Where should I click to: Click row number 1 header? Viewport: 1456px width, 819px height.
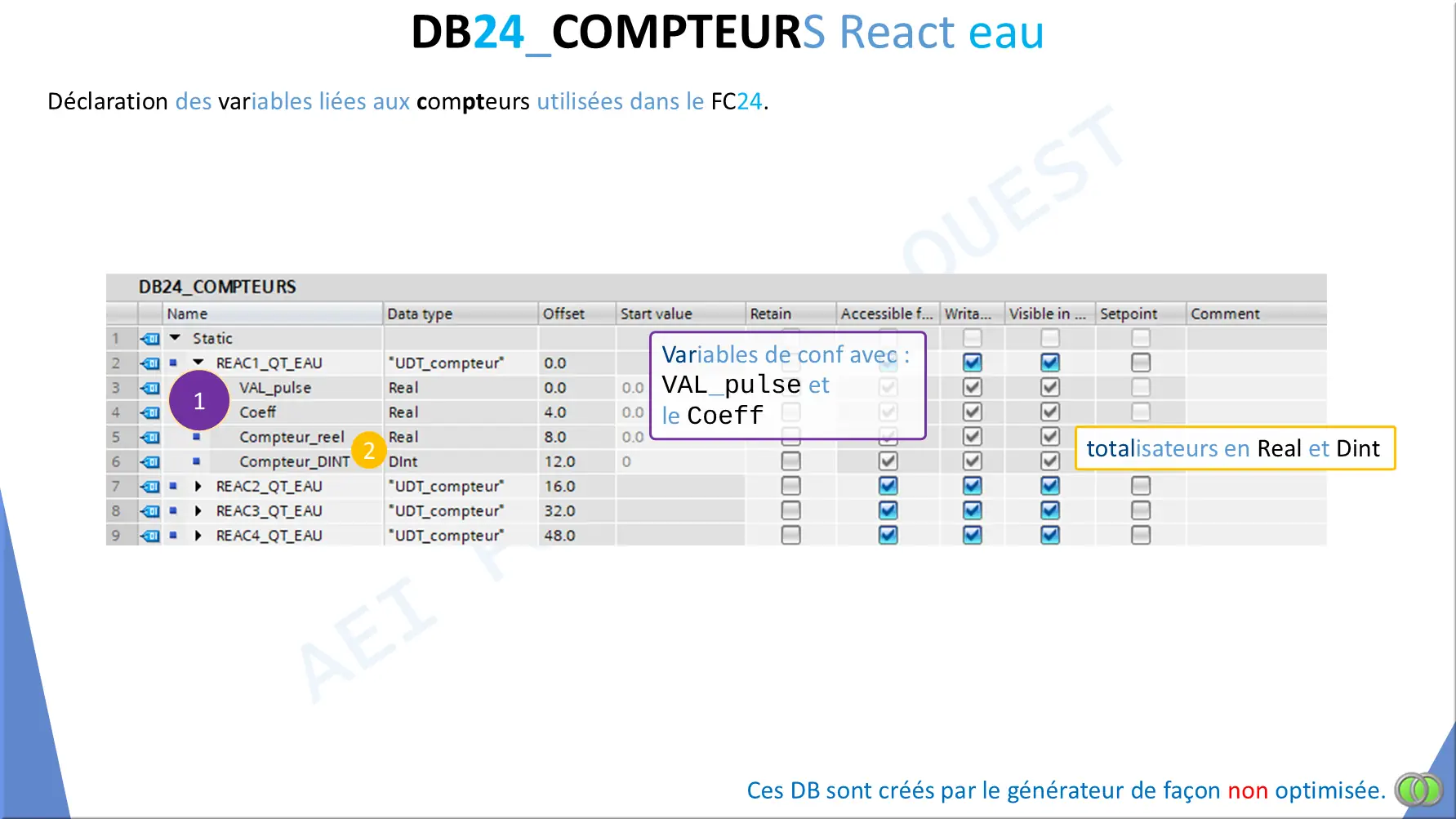tap(116, 338)
